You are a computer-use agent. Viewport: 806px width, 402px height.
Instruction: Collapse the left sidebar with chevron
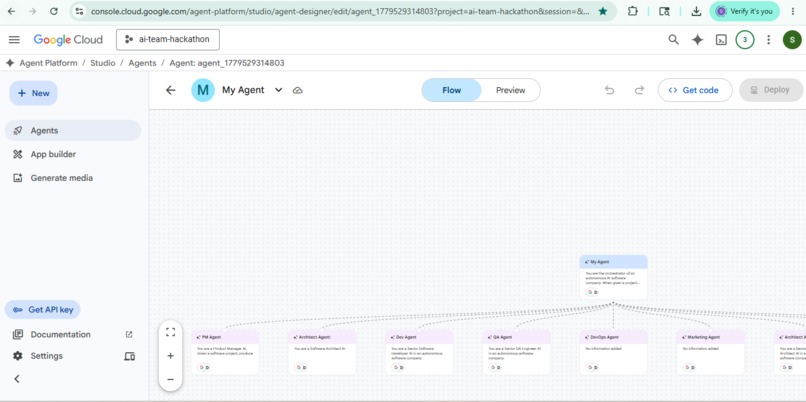(x=16, y=379)
